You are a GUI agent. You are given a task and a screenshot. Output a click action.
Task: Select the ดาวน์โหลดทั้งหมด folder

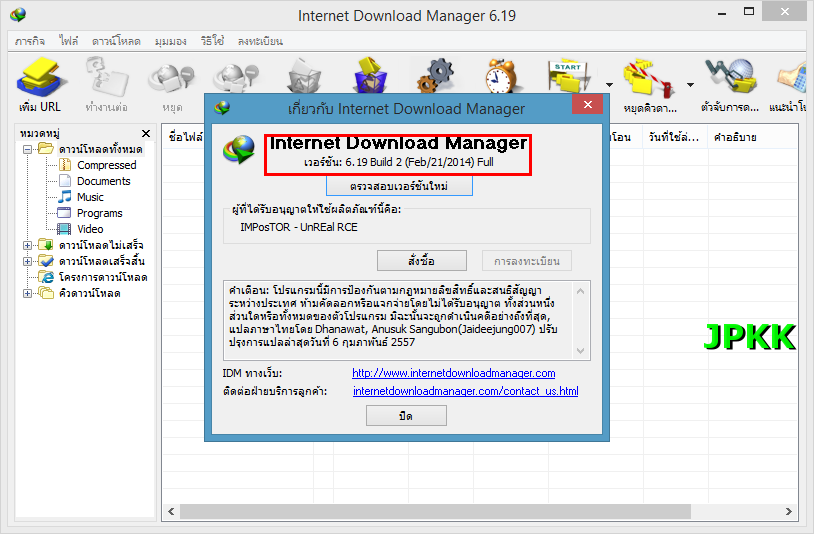coord(100,149)
